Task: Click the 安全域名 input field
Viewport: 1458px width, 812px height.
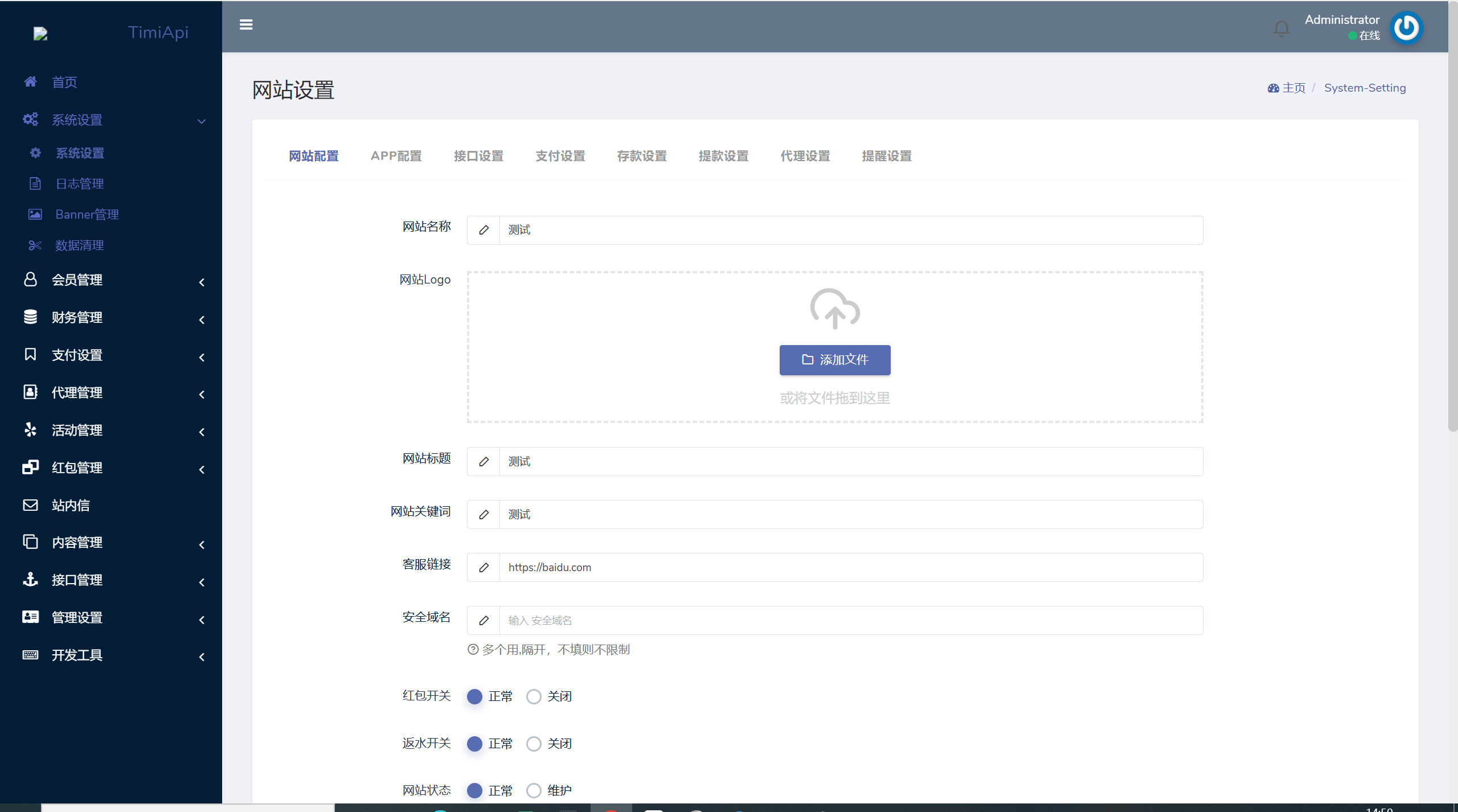Action: (x=851, y=621)
